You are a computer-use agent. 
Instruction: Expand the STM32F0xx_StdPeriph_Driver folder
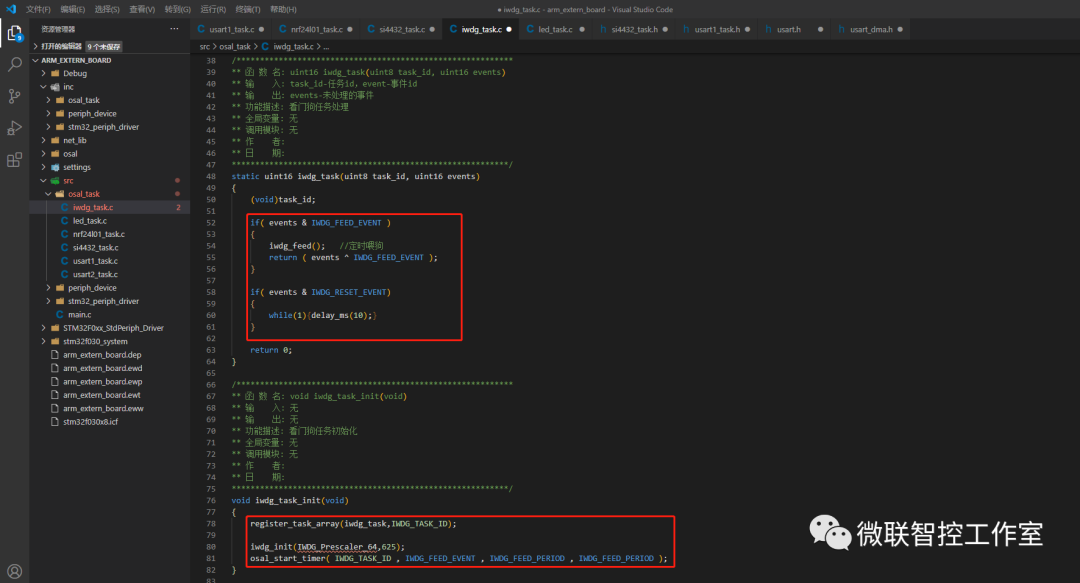pyautogui.click(x=113, y=328)
